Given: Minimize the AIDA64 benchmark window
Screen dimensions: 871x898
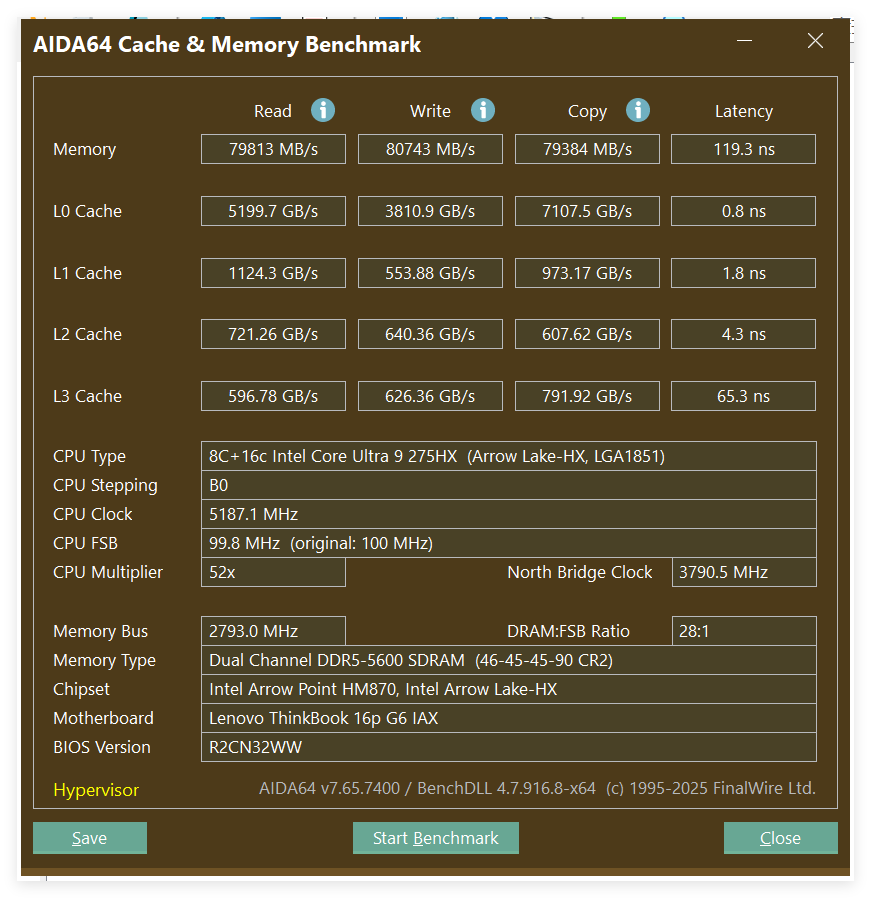Looking at the screenshot, I should click(744, 41).
